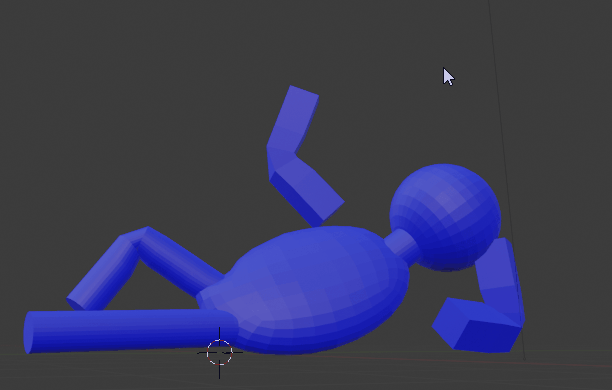Image resolution: width=612 pixels, height=390 pixels.
Task: Click the 3D cursor crosshair on the floor
Action: pyautogui.click(x=219, y=353)
